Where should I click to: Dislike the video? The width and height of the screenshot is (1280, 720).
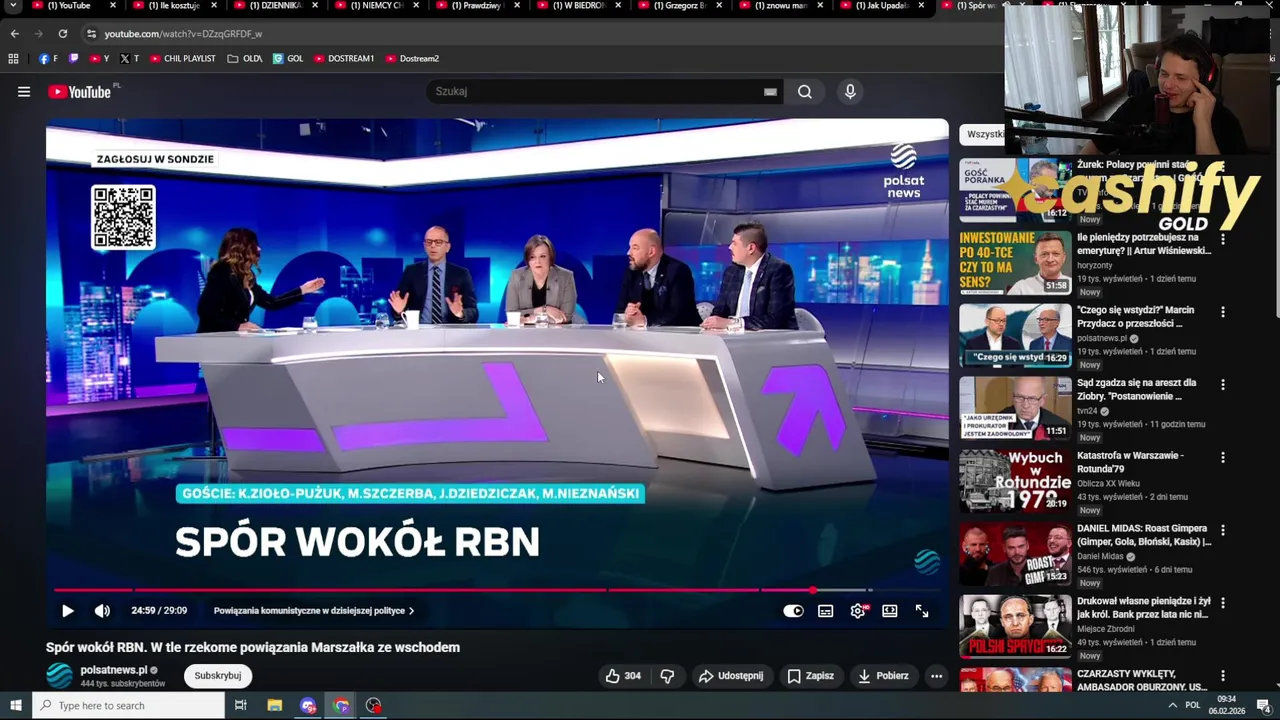tap(667, 676)
